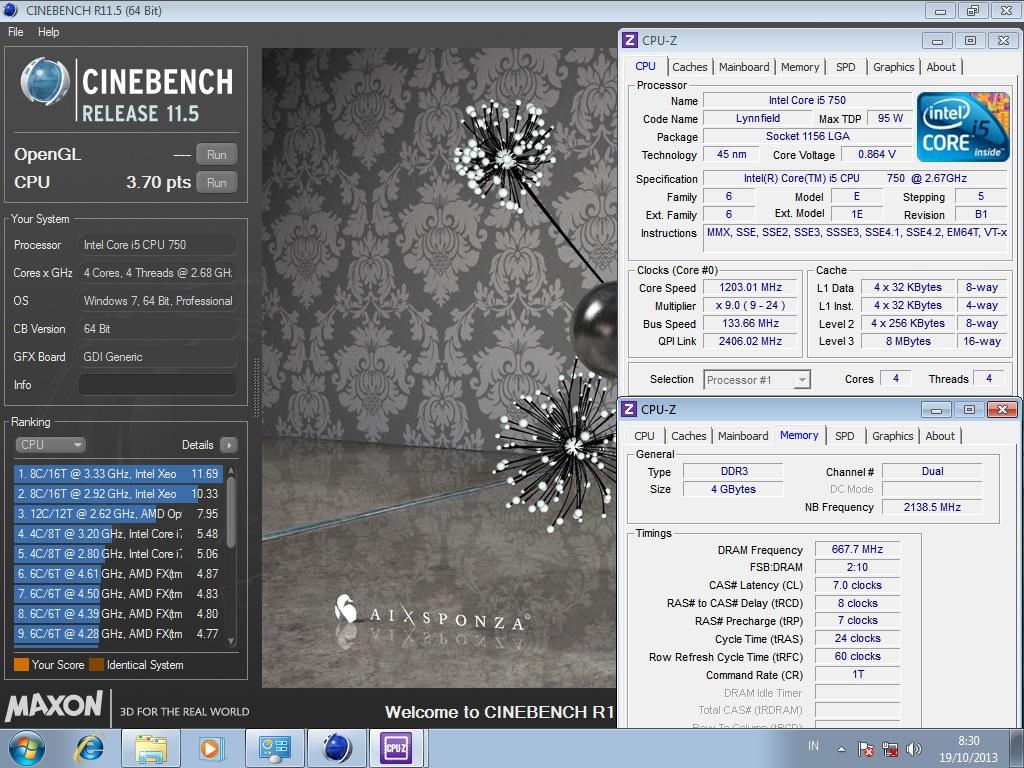Click the 3.70 pts CPU score
This screenshot has width=1024, height=768.
pos(158,182)
